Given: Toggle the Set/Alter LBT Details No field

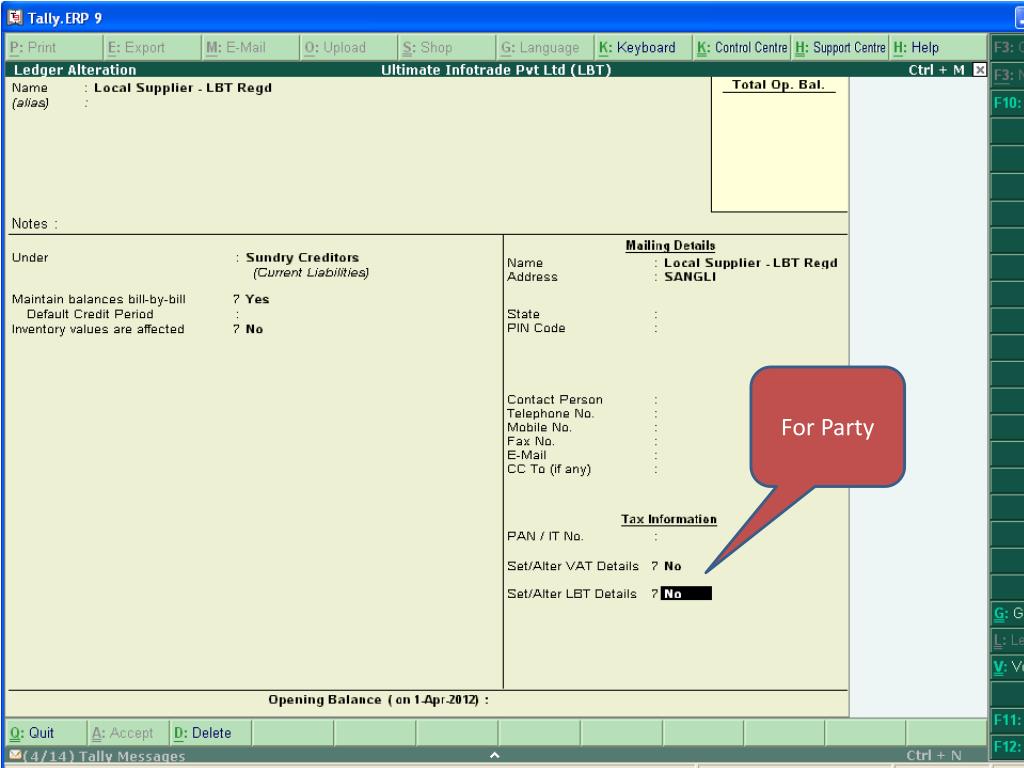Looking at the screenshot, I should pyautogui.click(x=686, y=594).
